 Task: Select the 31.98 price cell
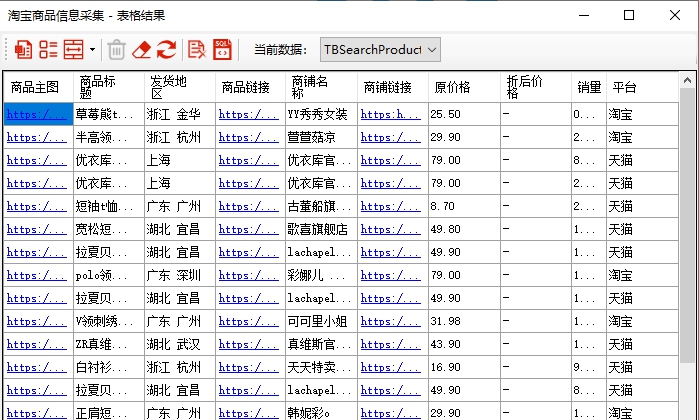tap(465, 321)
